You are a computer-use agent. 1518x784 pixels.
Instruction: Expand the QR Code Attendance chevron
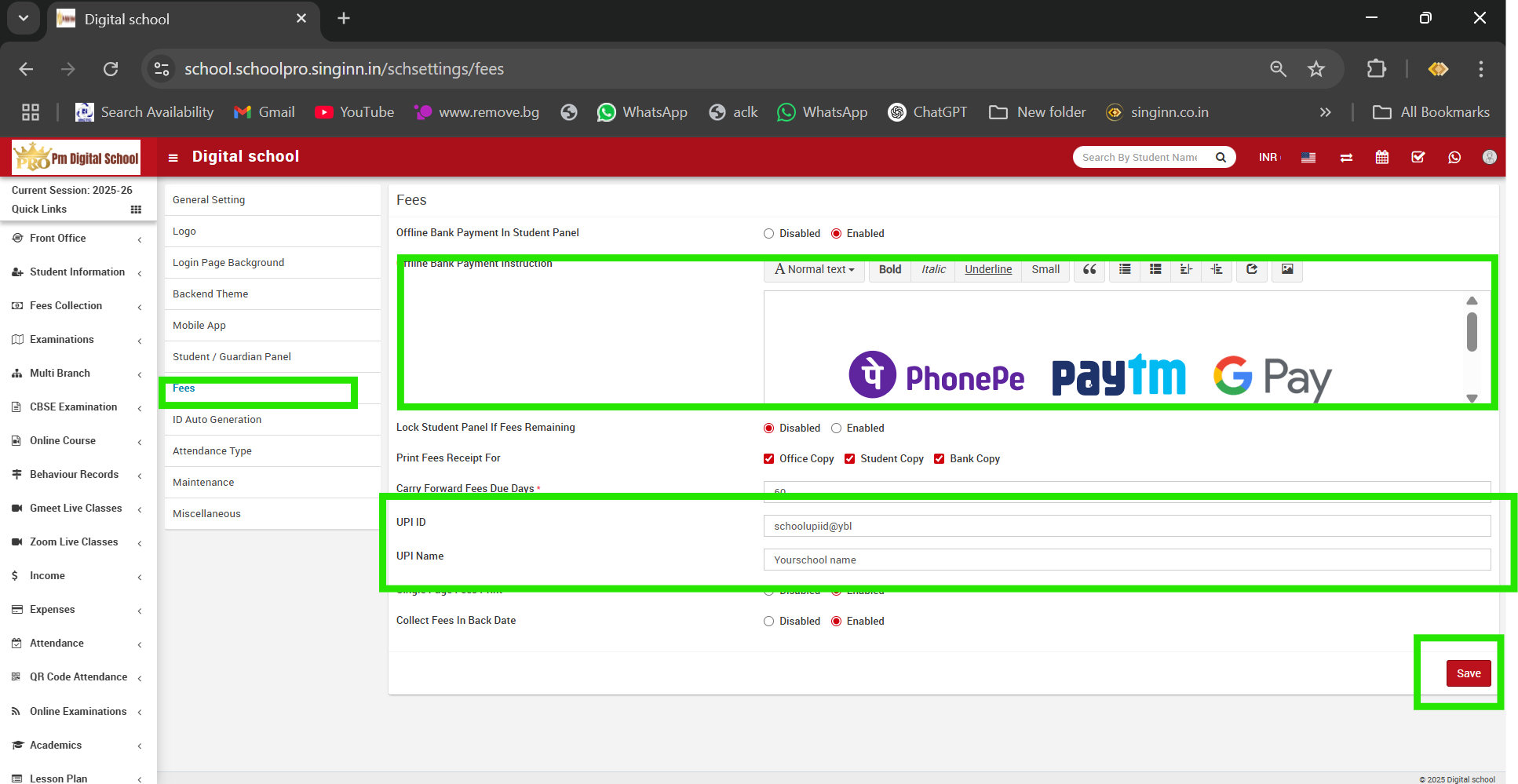140,678
